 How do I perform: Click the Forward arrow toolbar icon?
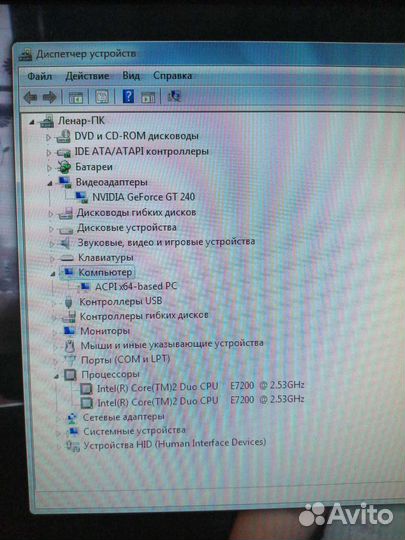(x=50, y=97)
